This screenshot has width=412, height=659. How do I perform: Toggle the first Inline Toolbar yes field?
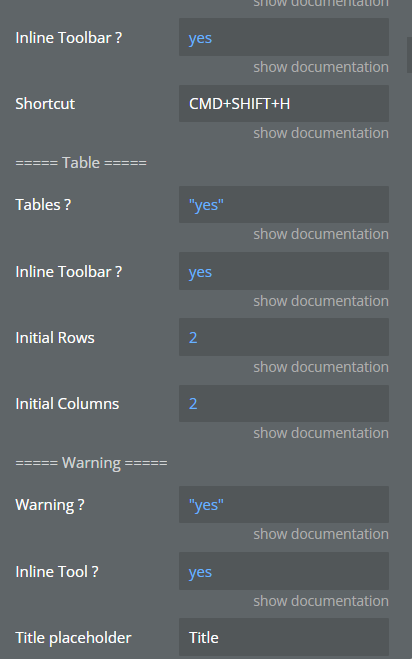pyautogui.click(x=284, y=37)
